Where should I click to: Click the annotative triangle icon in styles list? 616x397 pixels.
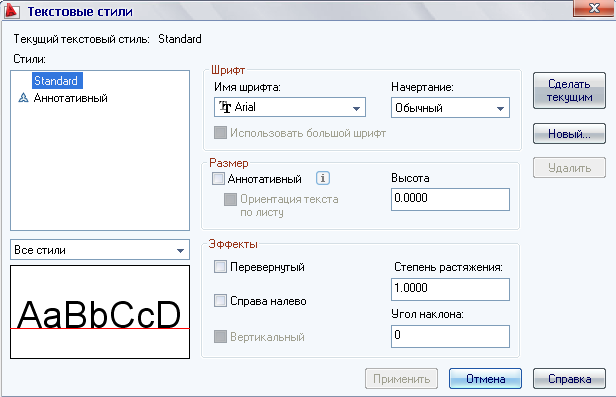point(24,98)
